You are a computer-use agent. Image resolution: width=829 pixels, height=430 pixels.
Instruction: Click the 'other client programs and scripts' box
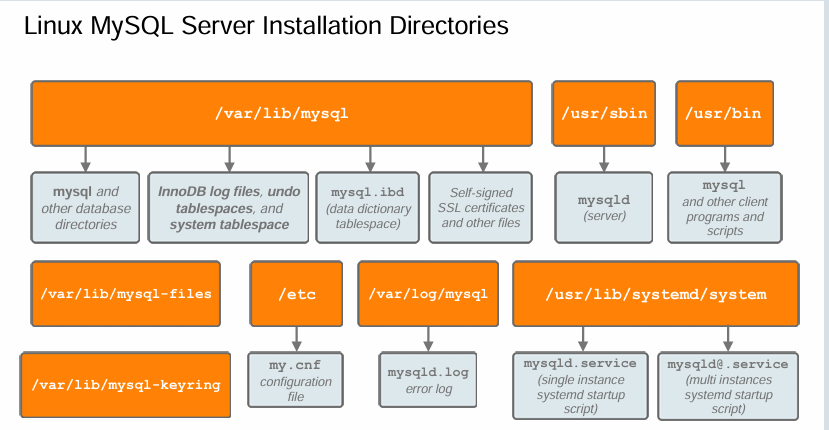point(724,207)
